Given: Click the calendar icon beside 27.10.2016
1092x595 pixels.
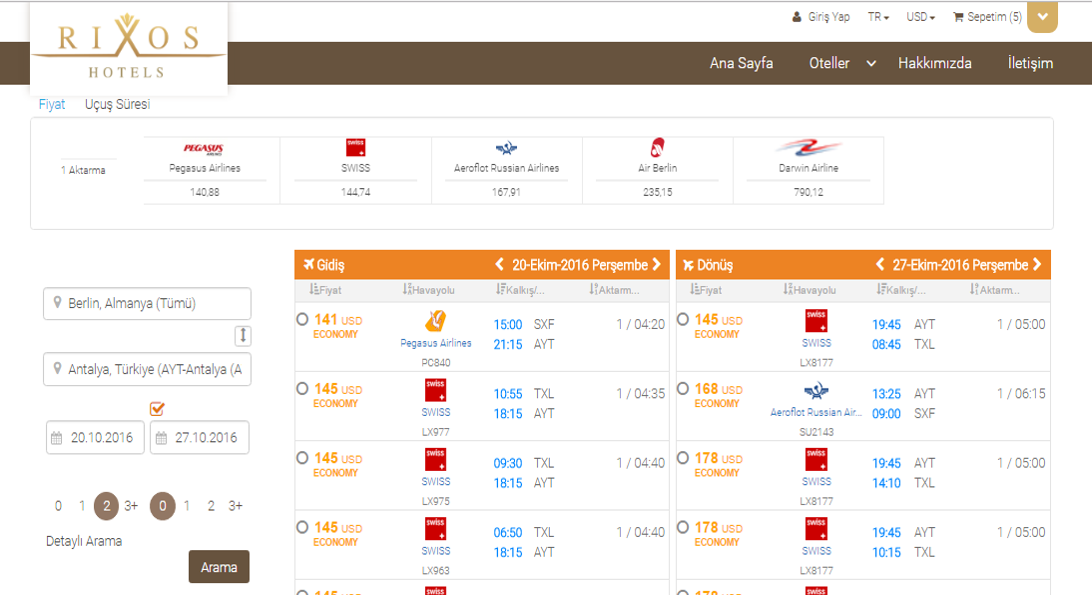Looking at the screenshot, I should click(x=162, y=438).
